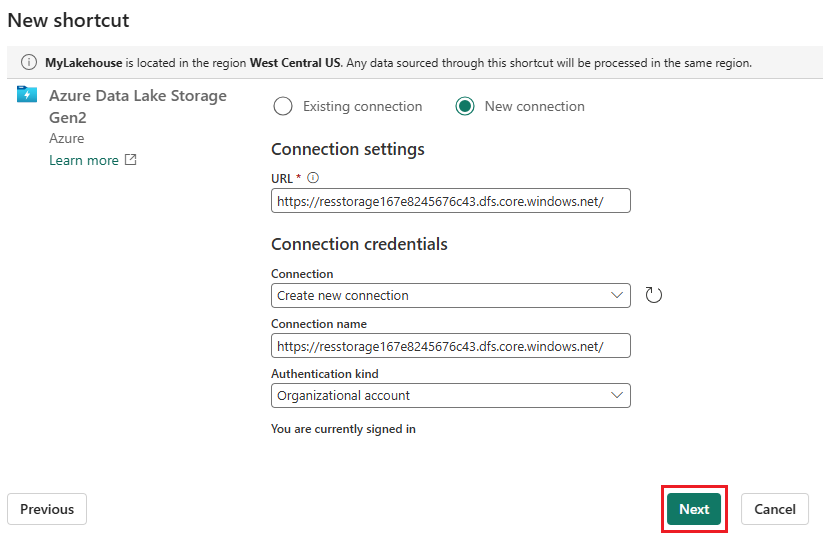Open the Learn more link
Viewport: 823px width, 543px height.
pos(84,161)
